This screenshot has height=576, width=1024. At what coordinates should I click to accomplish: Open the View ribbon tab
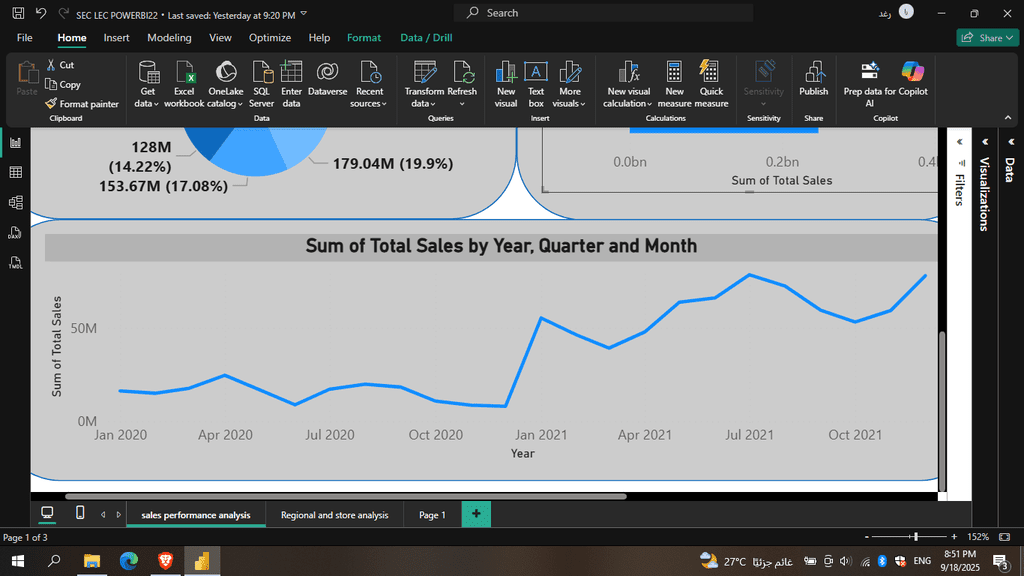click(220, 38)
